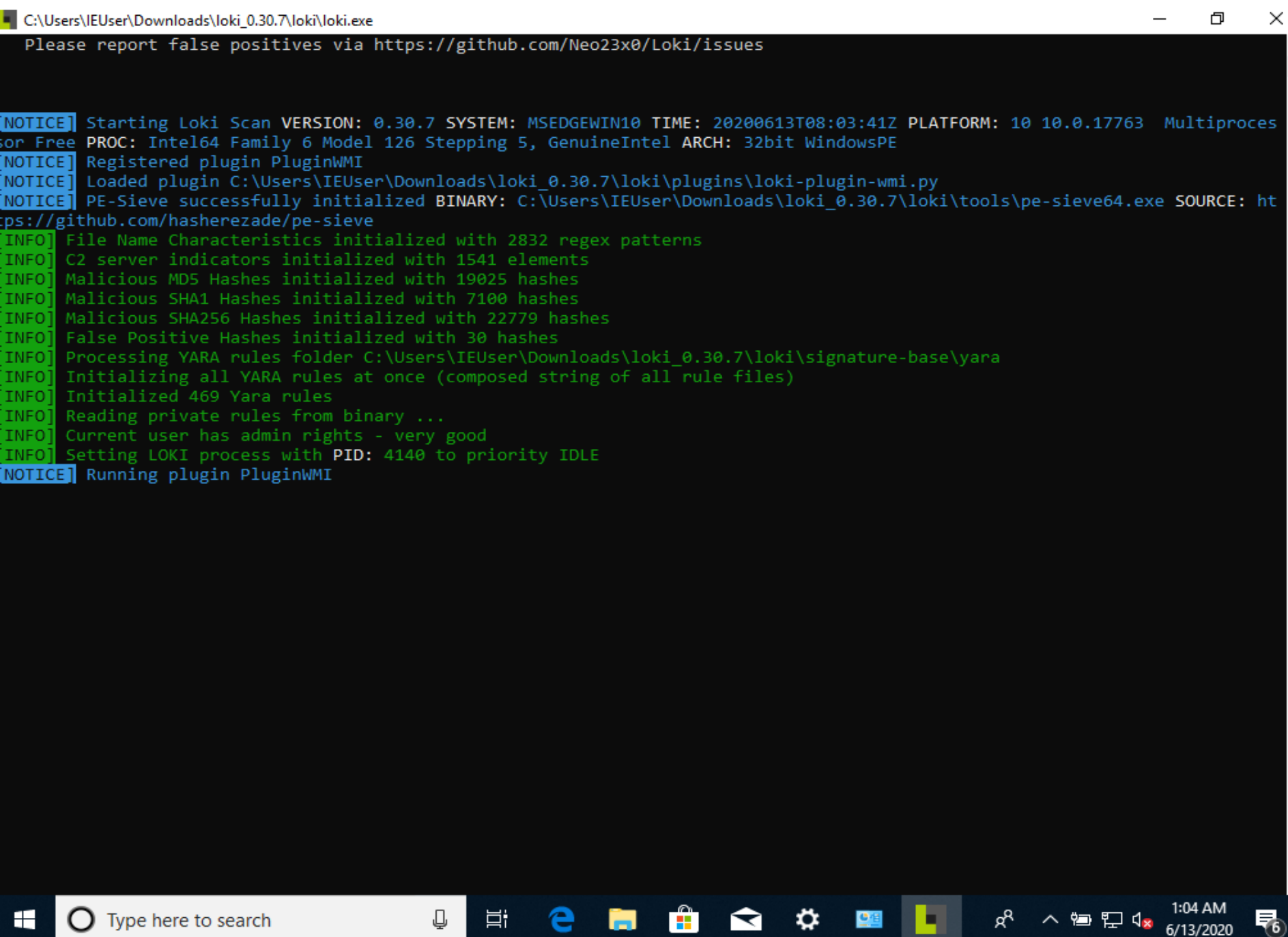
Task: Click 'Running plugin PluginWMI' notice line
Action: 209,475
